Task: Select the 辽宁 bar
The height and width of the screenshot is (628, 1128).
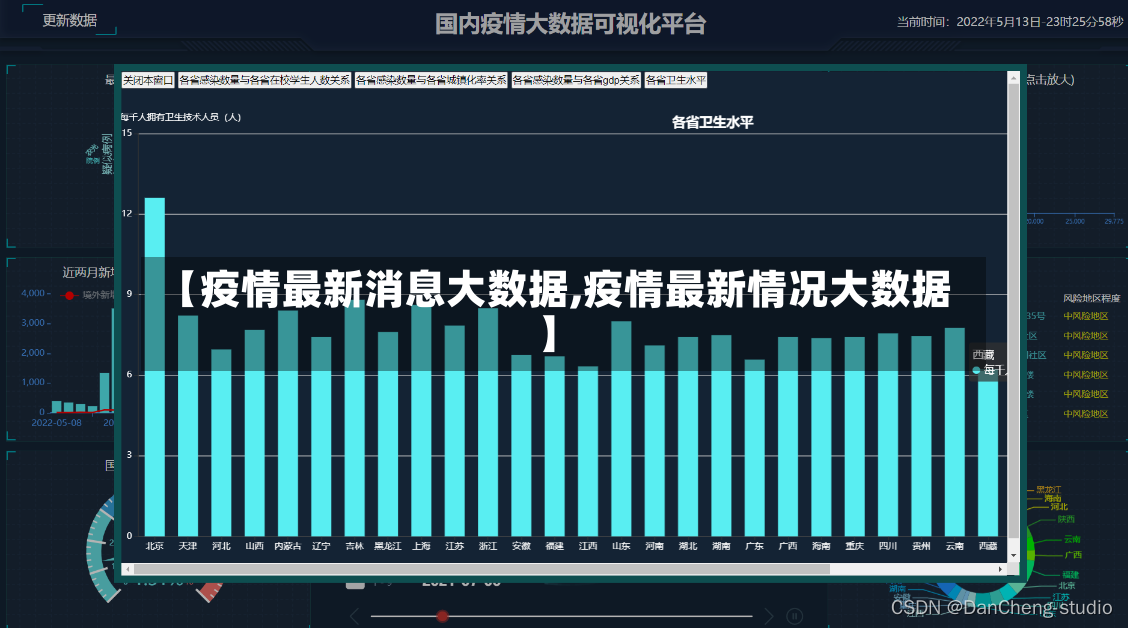Action: 321,437
